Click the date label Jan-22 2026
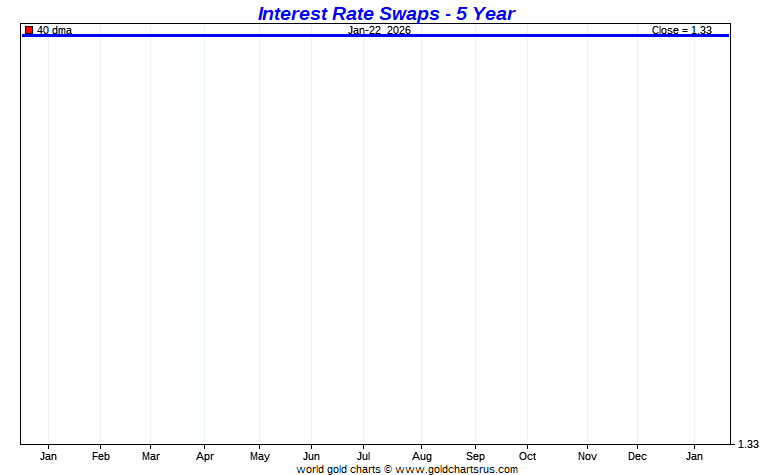Viewport: 772px width, 475px height. tap(379, 30)
